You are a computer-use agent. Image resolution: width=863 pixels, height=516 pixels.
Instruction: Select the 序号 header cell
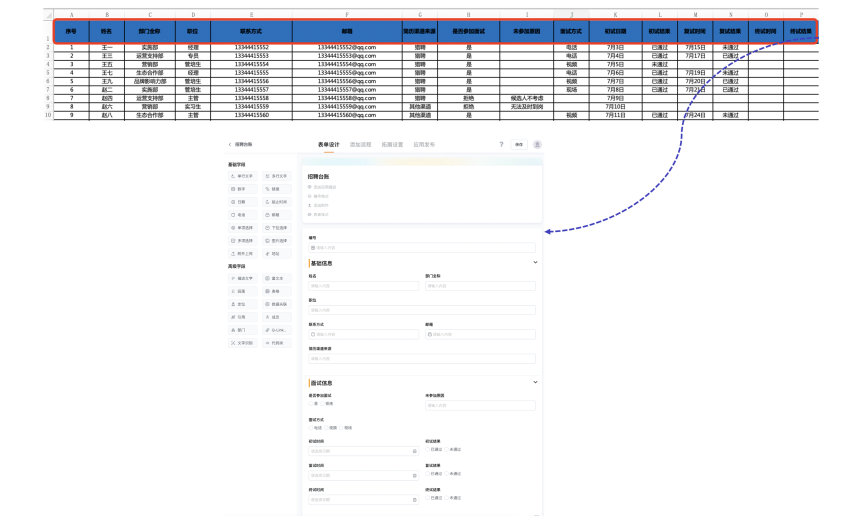tap(71, 31)
